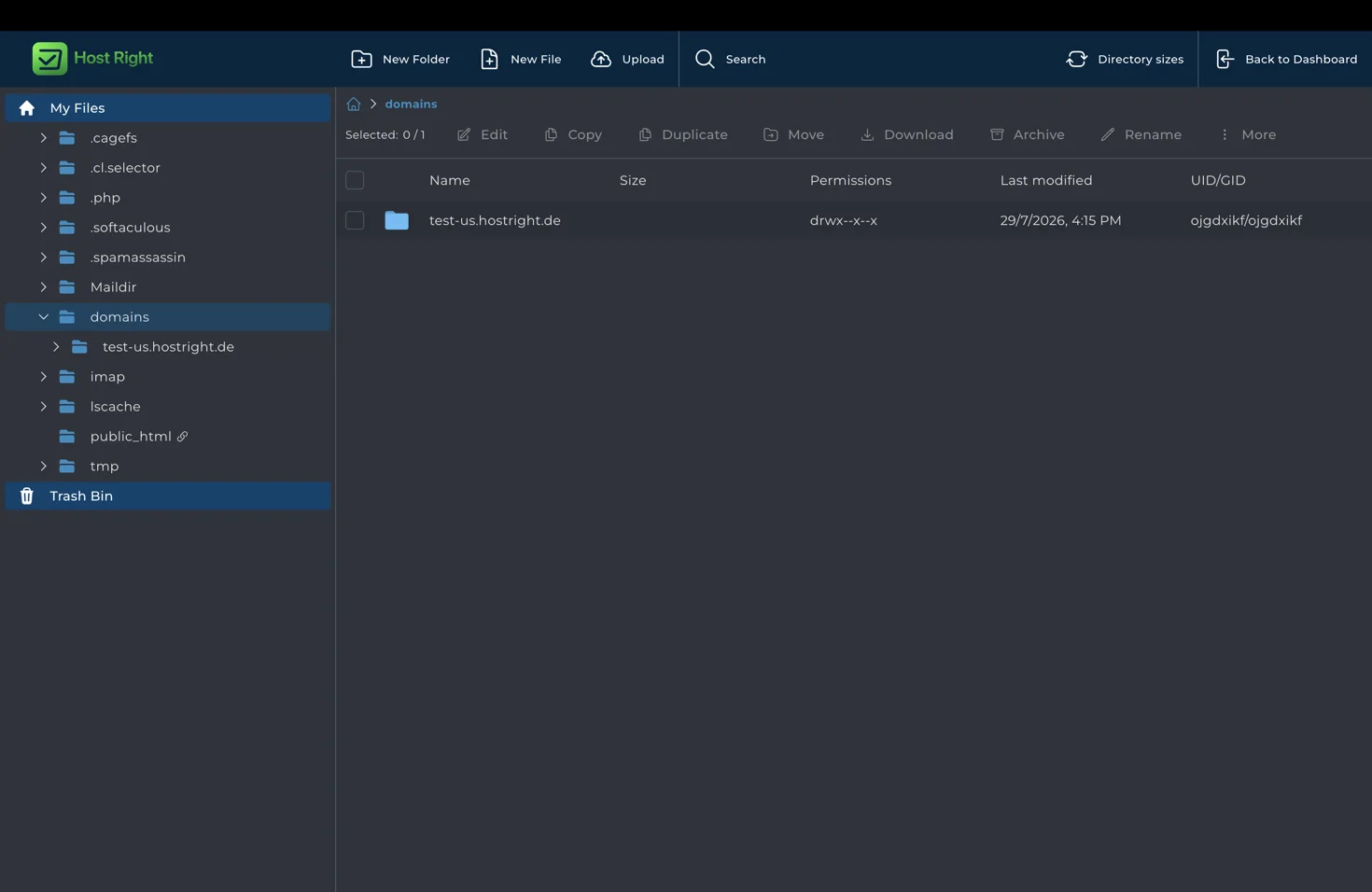The image size is (1372, 892).
Task: Select the .softaculous tree folder
Action: [x=130, y=228]
